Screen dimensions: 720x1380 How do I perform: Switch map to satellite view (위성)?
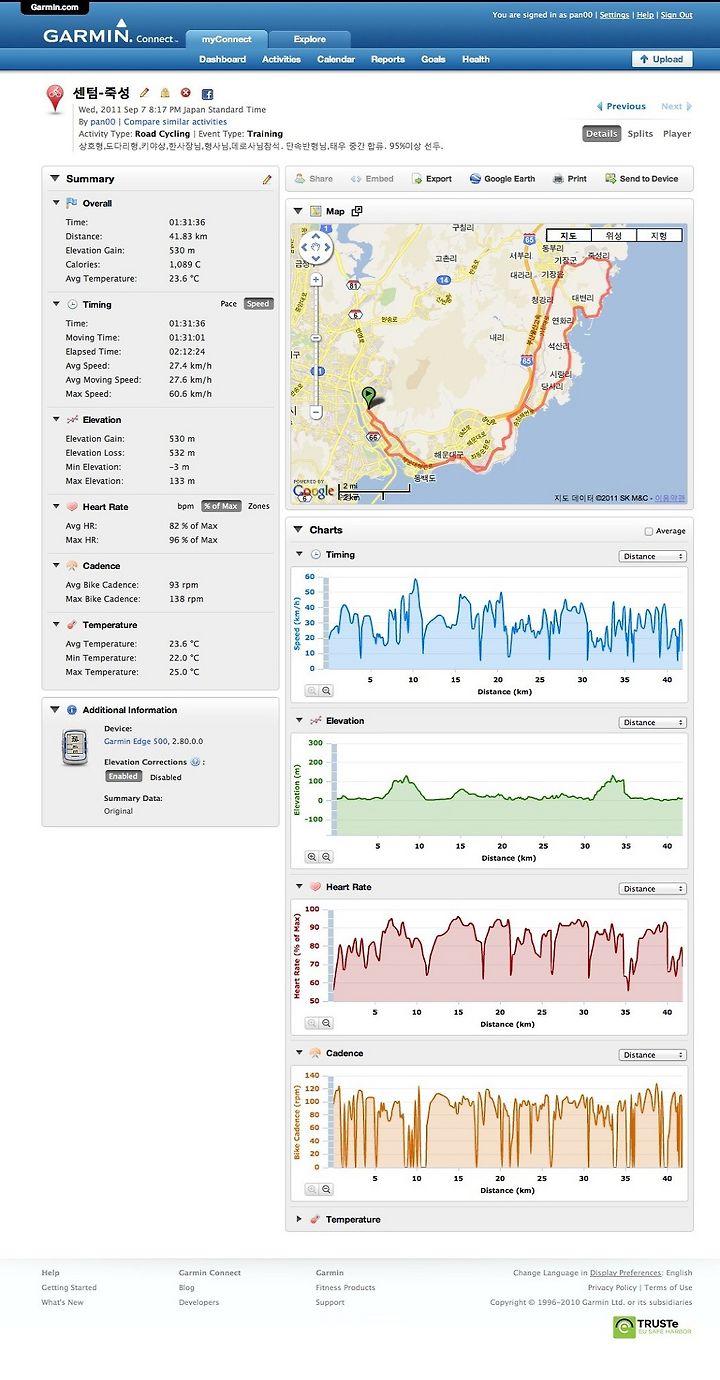click(x=613, y=235)
